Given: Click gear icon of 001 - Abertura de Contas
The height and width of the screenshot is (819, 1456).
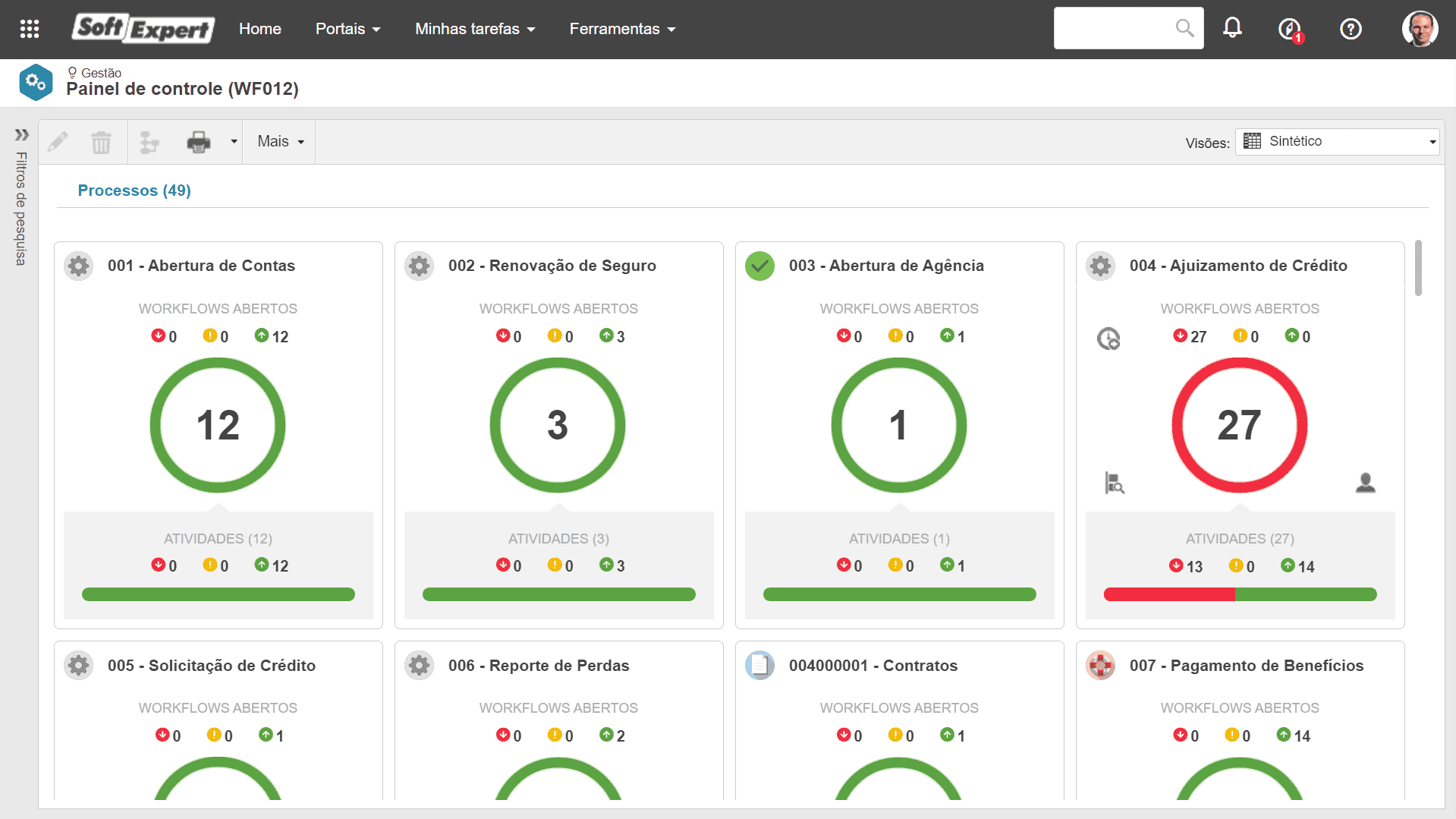Looking at the screenshot, I should 79,266.
